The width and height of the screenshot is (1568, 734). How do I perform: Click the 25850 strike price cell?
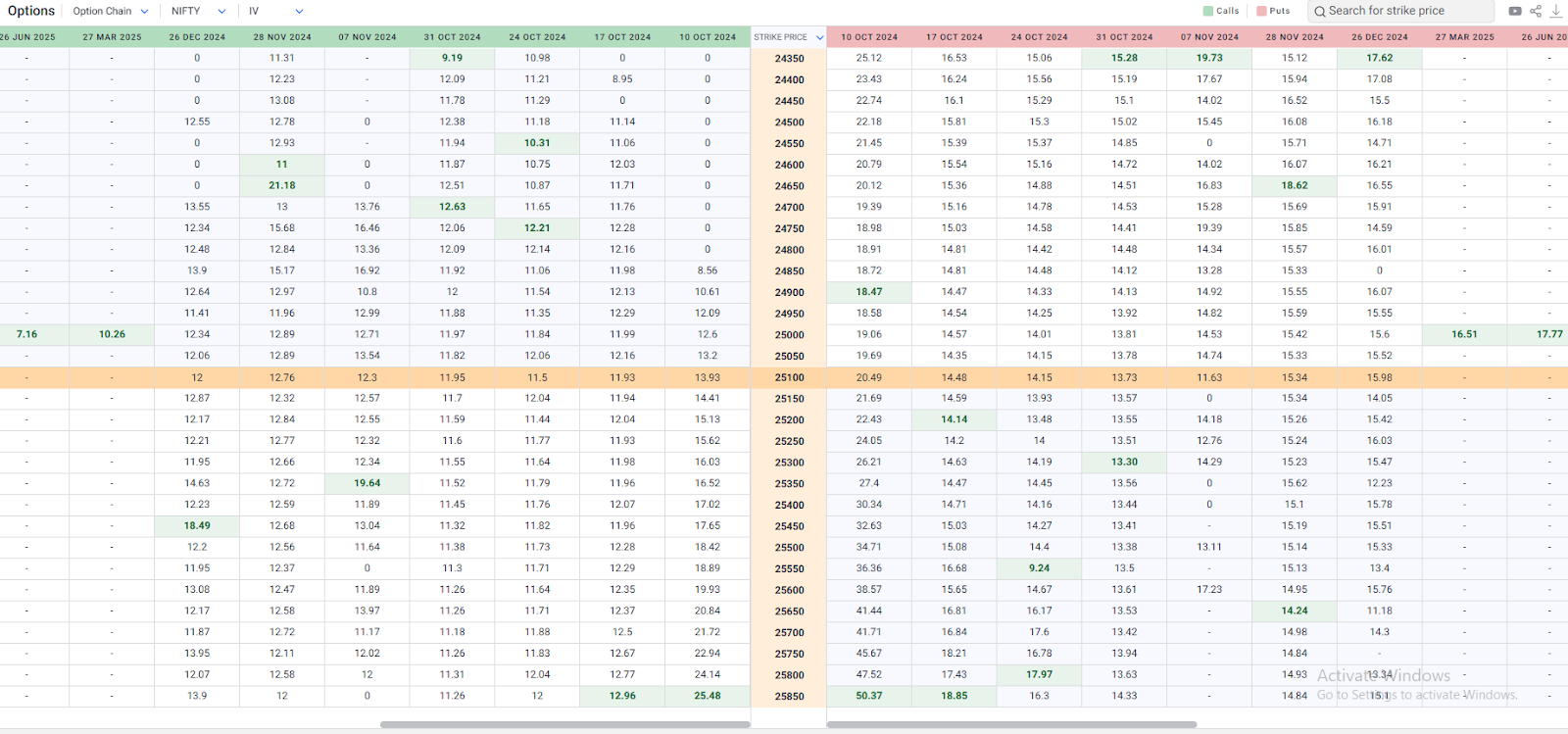pyautogui.click(x=789, y=697)
